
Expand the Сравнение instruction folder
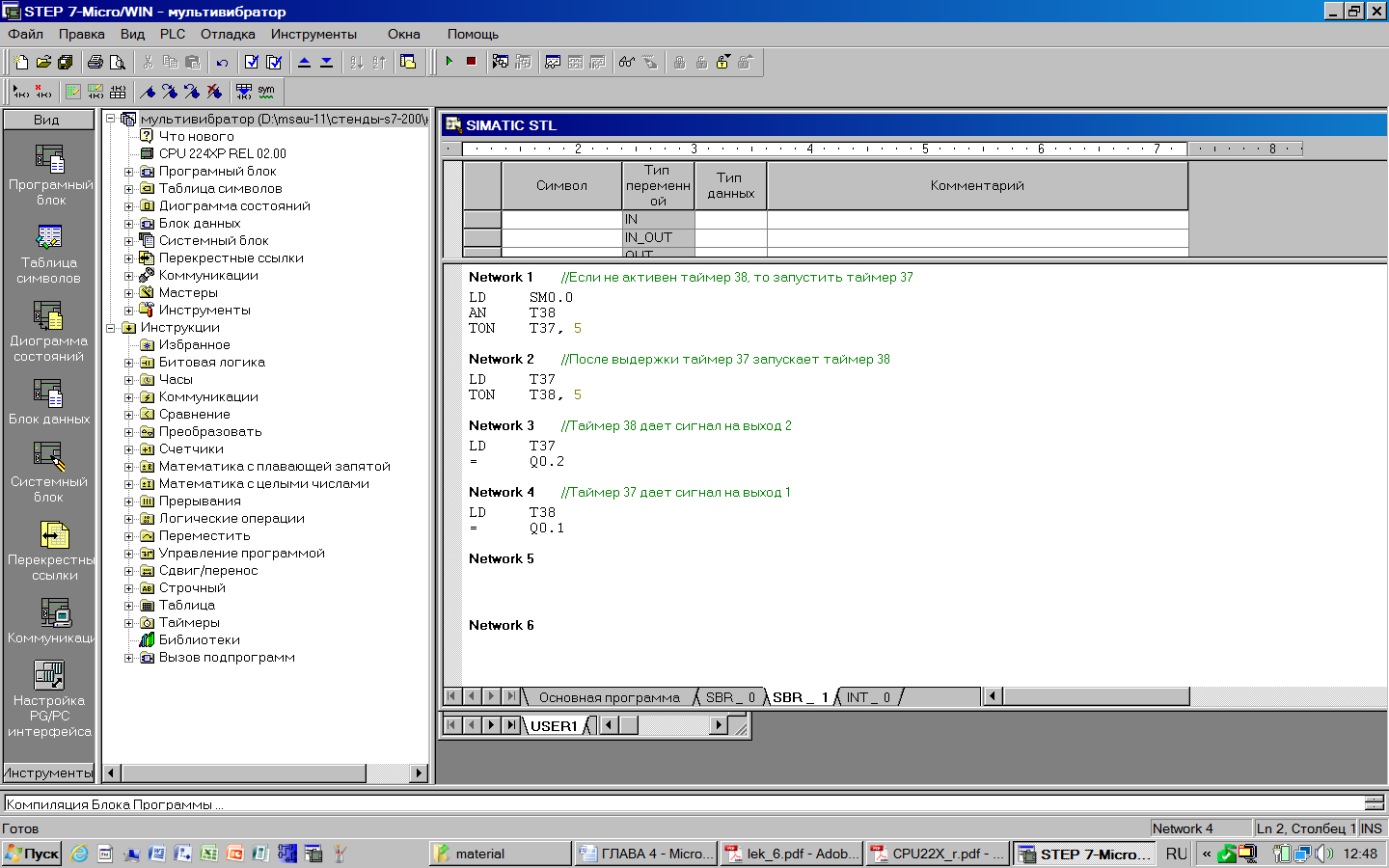128,415
